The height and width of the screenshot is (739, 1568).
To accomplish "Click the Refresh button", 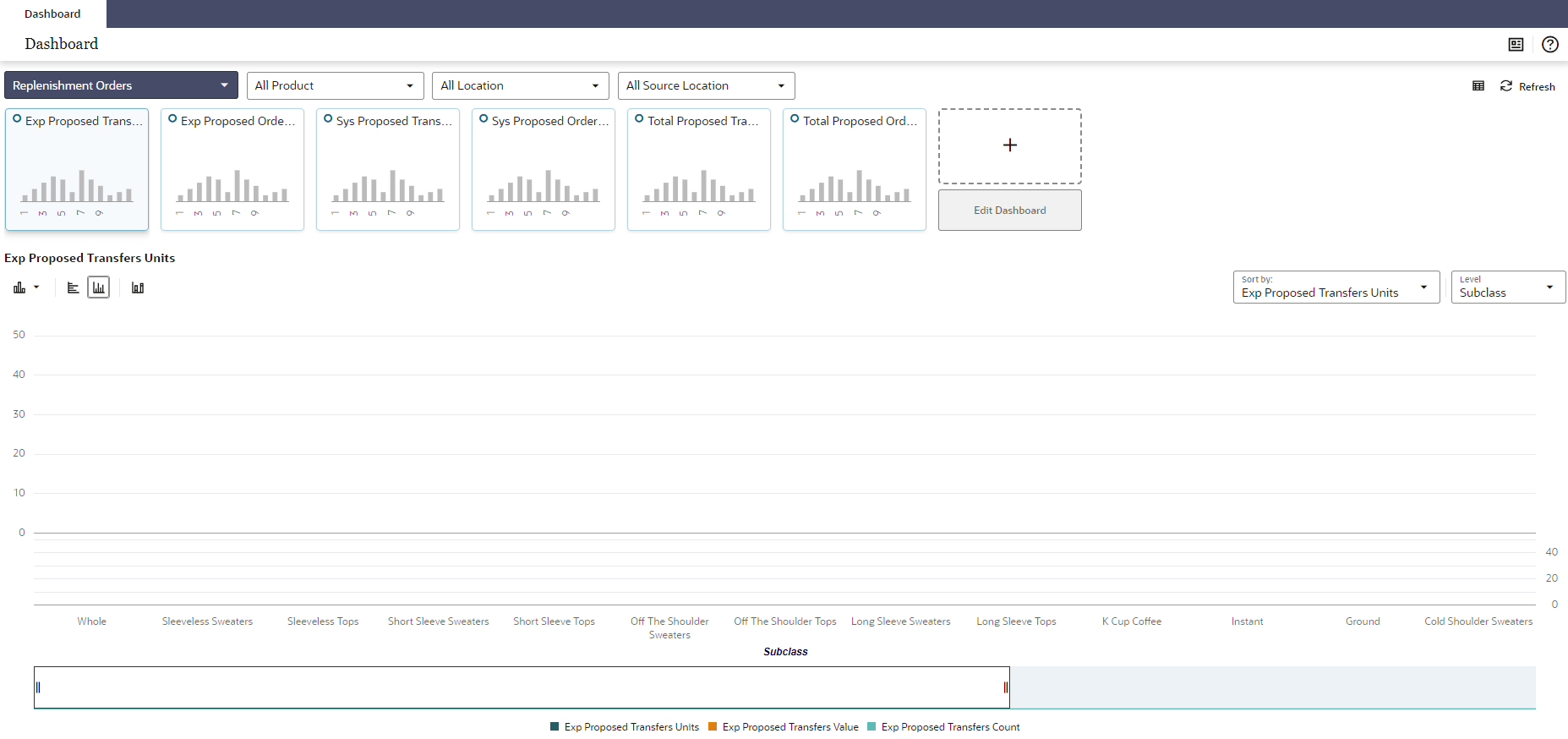I will (1528, 86).
